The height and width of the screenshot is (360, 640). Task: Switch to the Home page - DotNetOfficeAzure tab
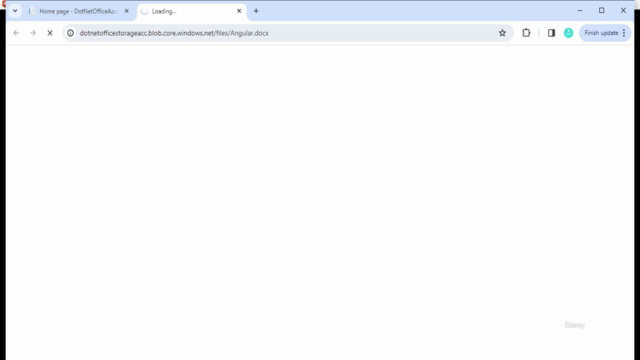tap(79, 11)
